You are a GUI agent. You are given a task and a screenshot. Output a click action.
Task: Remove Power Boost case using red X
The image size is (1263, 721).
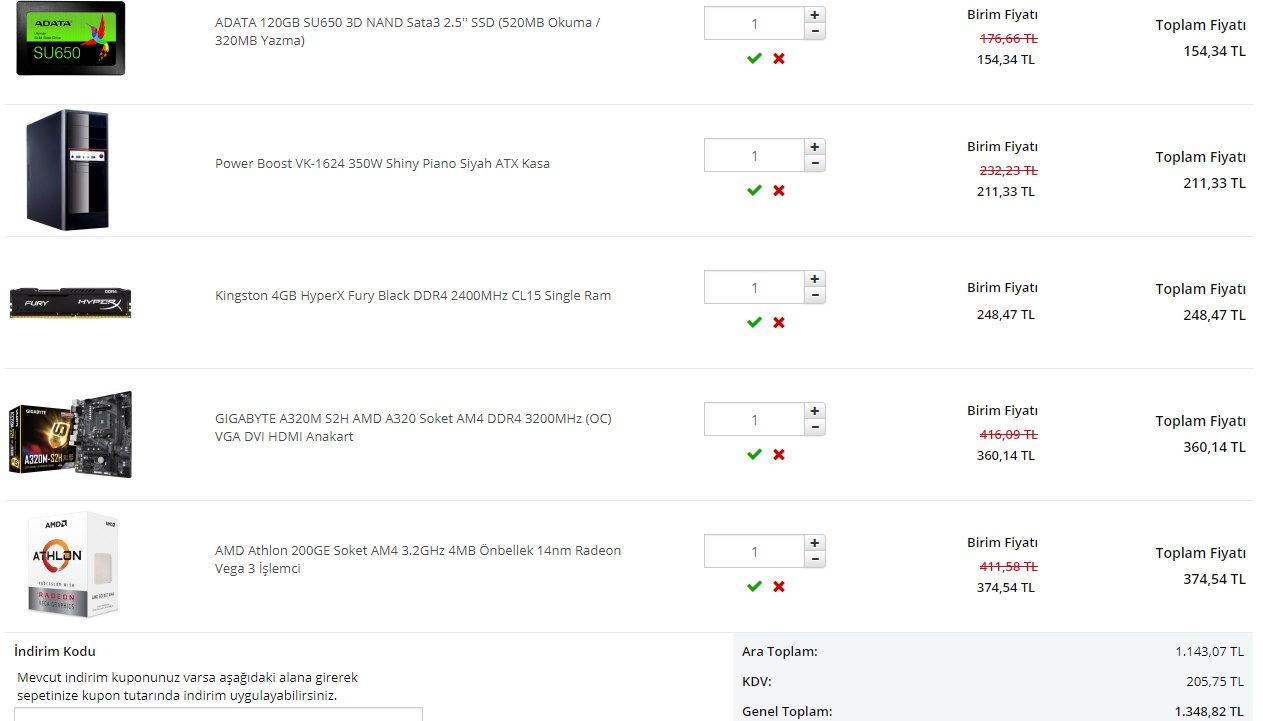click(x=779, y=190)
